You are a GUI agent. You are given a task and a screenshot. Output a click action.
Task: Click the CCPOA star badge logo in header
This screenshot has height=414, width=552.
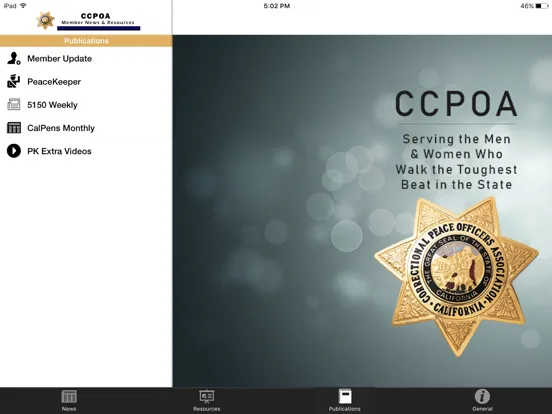pyautogui.click(x=45, y=20)
